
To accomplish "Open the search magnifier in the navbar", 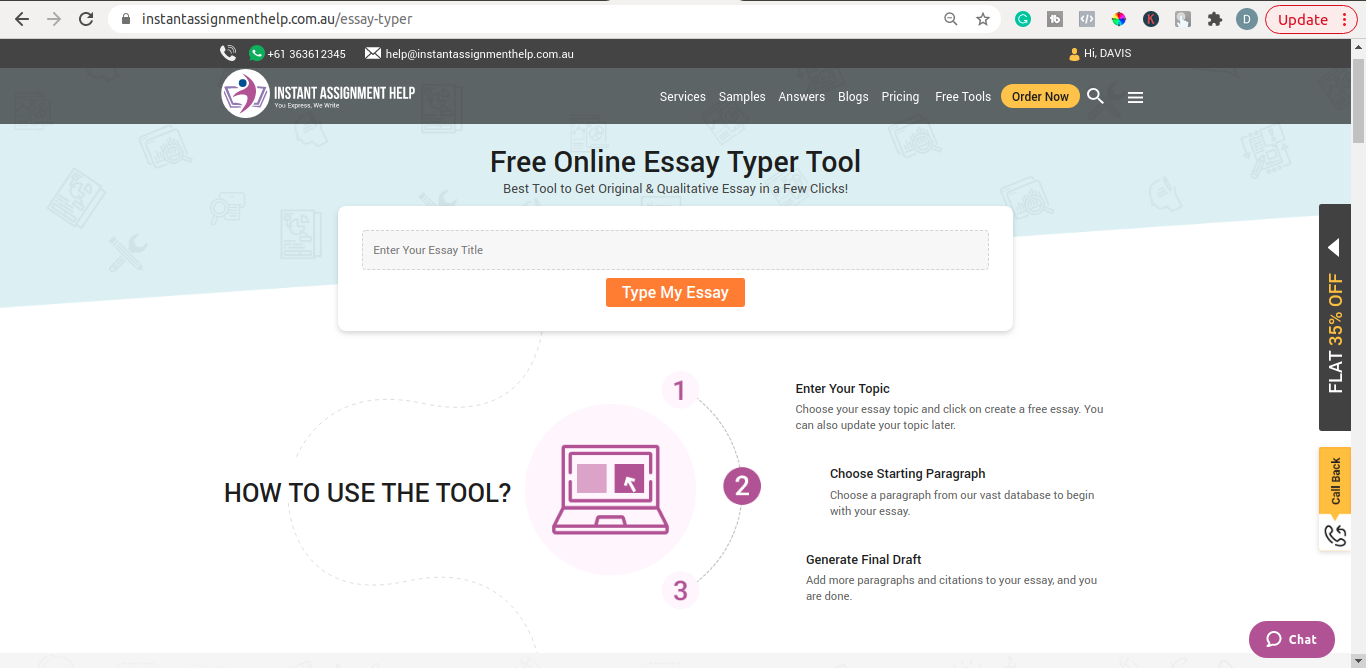I will (x=1095, y=96).
